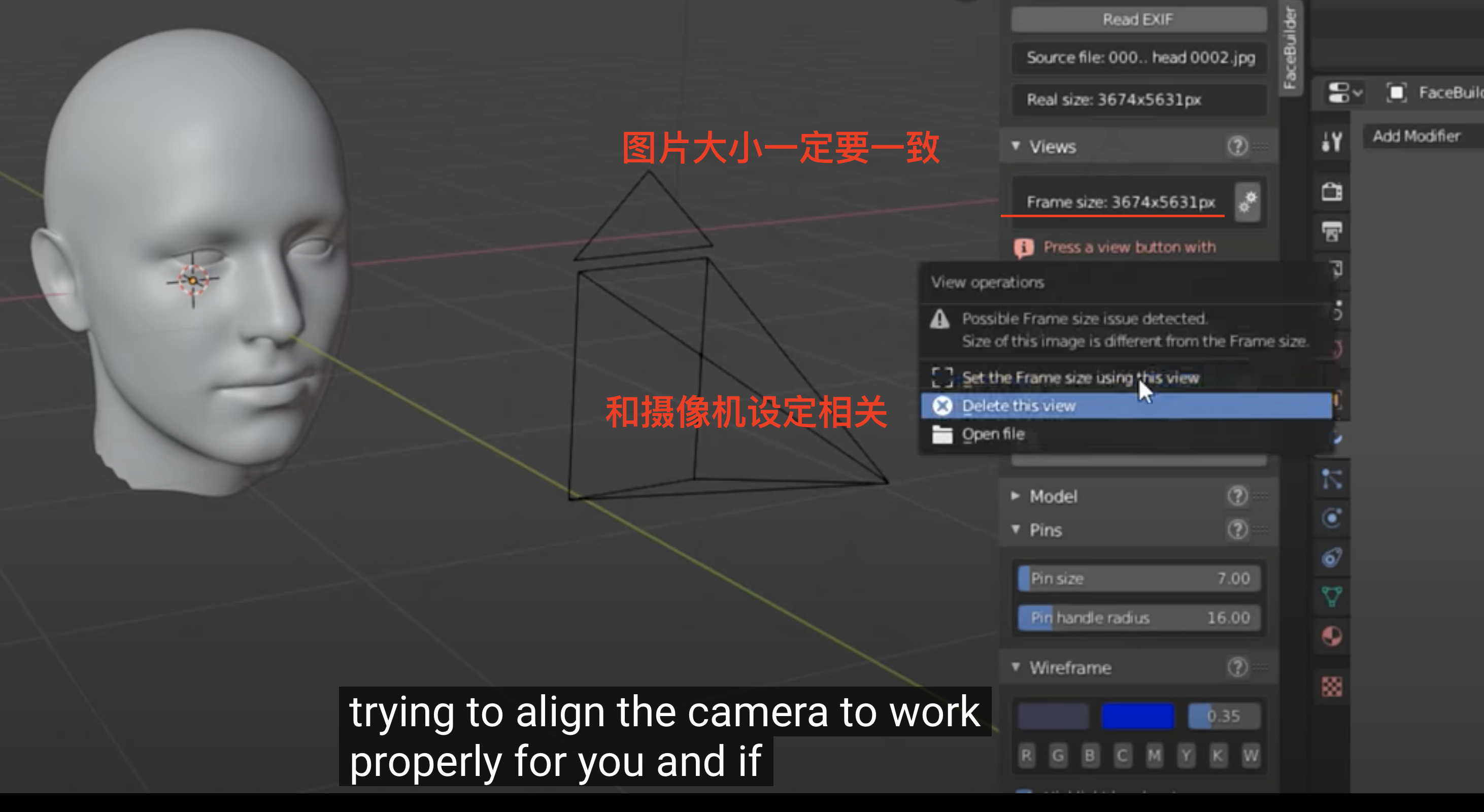Open the Render Properties tab
Screen dimensions: 1484x812
[1331, 192]
